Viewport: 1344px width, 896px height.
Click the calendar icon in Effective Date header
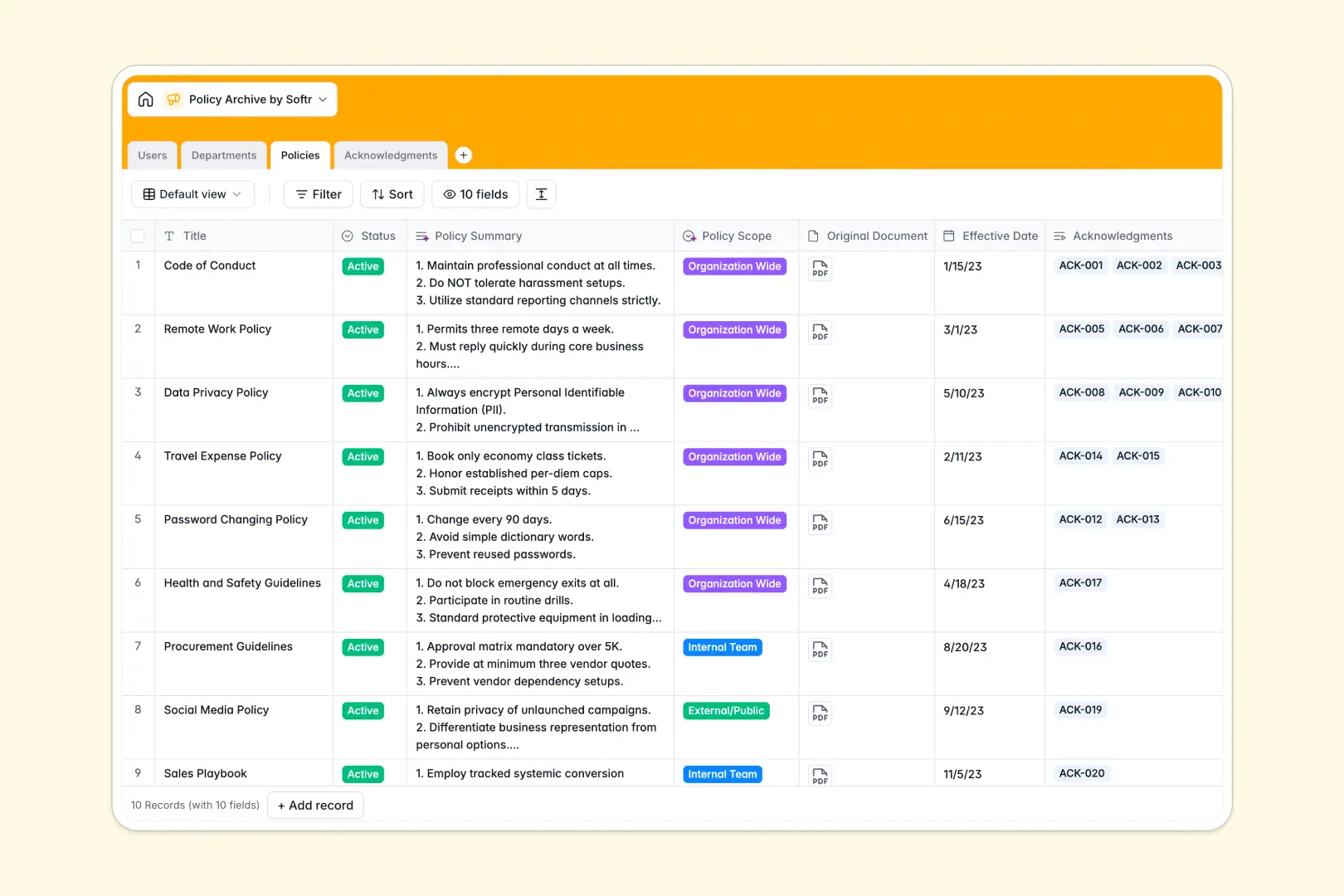948,236
